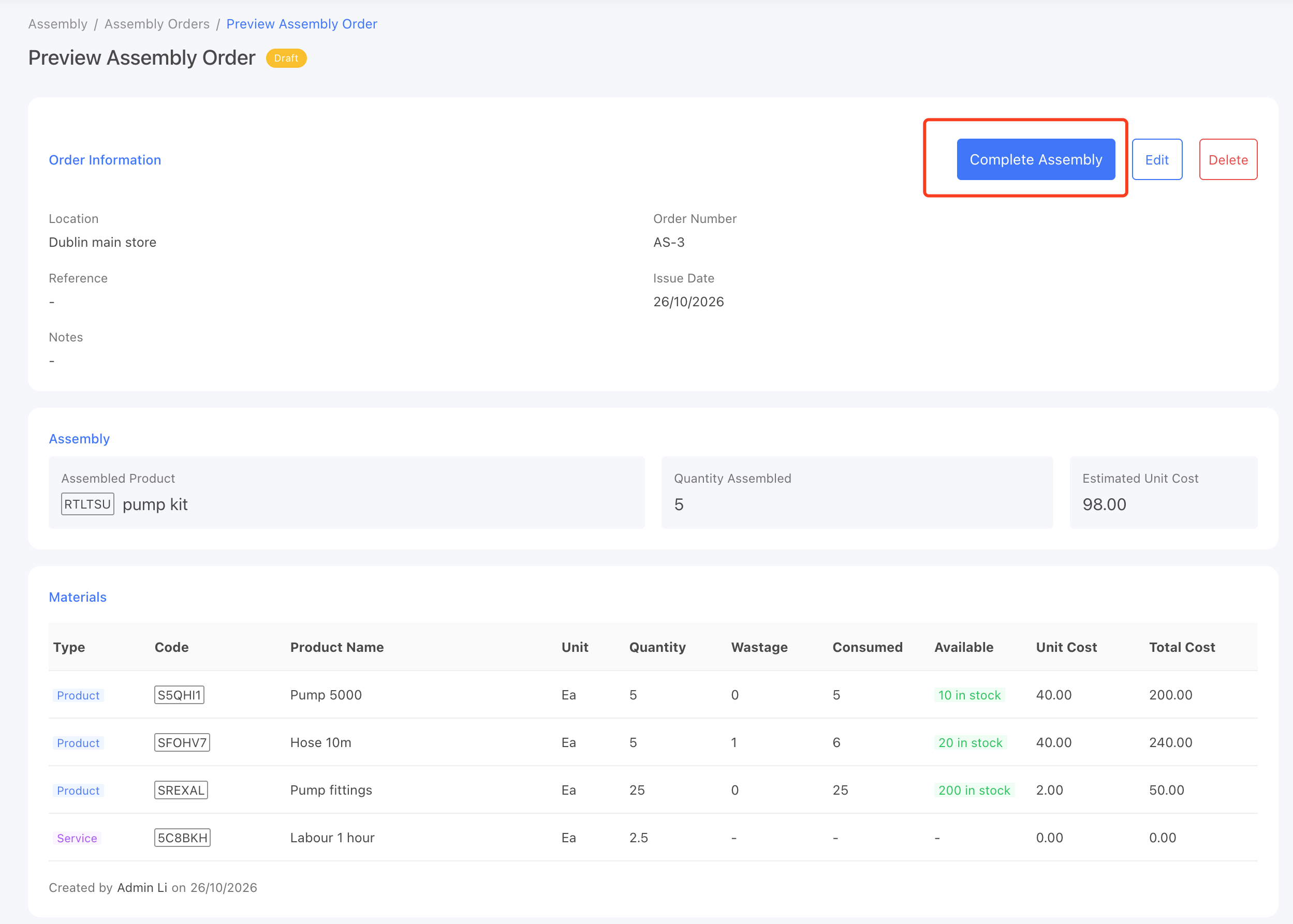Image resolution: width=1293 pixels, height=924 pixels.
Task: Click Estimated Unit Cost value 98.00
Action: [1104, 504]
